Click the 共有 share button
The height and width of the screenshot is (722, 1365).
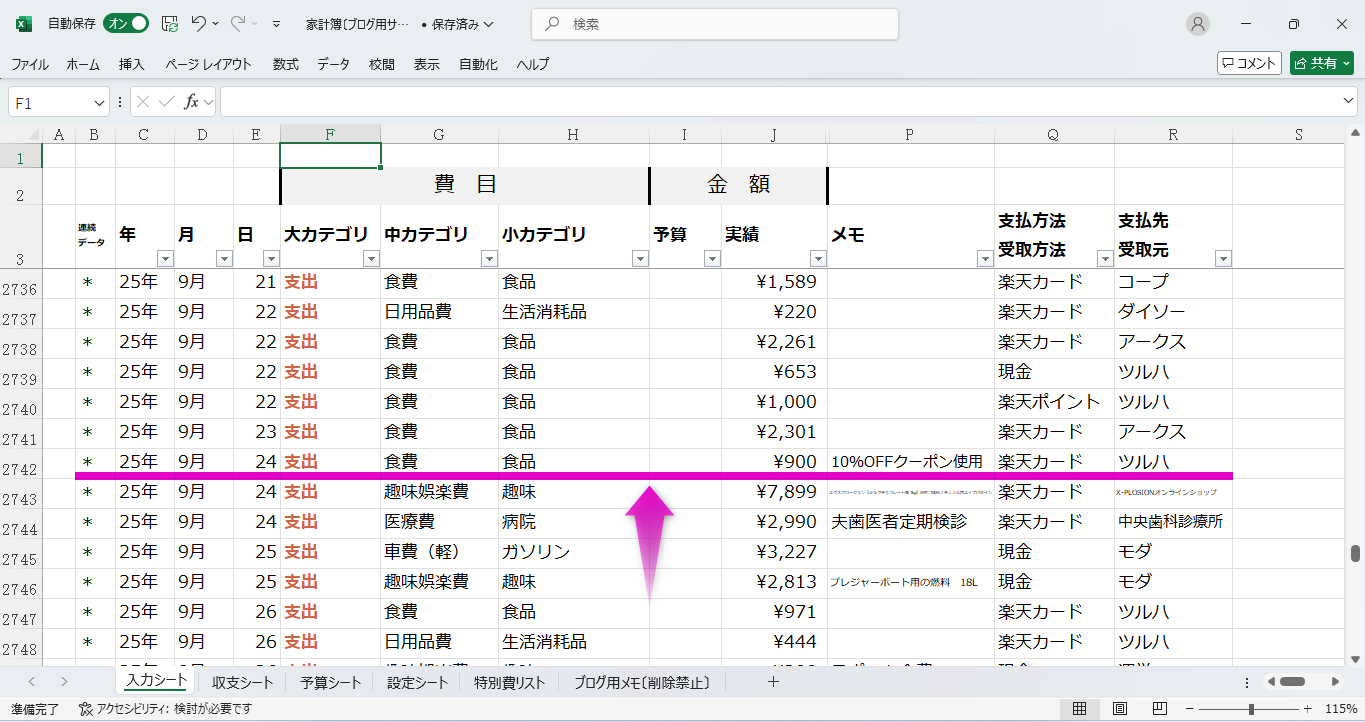click(1321, 63)
